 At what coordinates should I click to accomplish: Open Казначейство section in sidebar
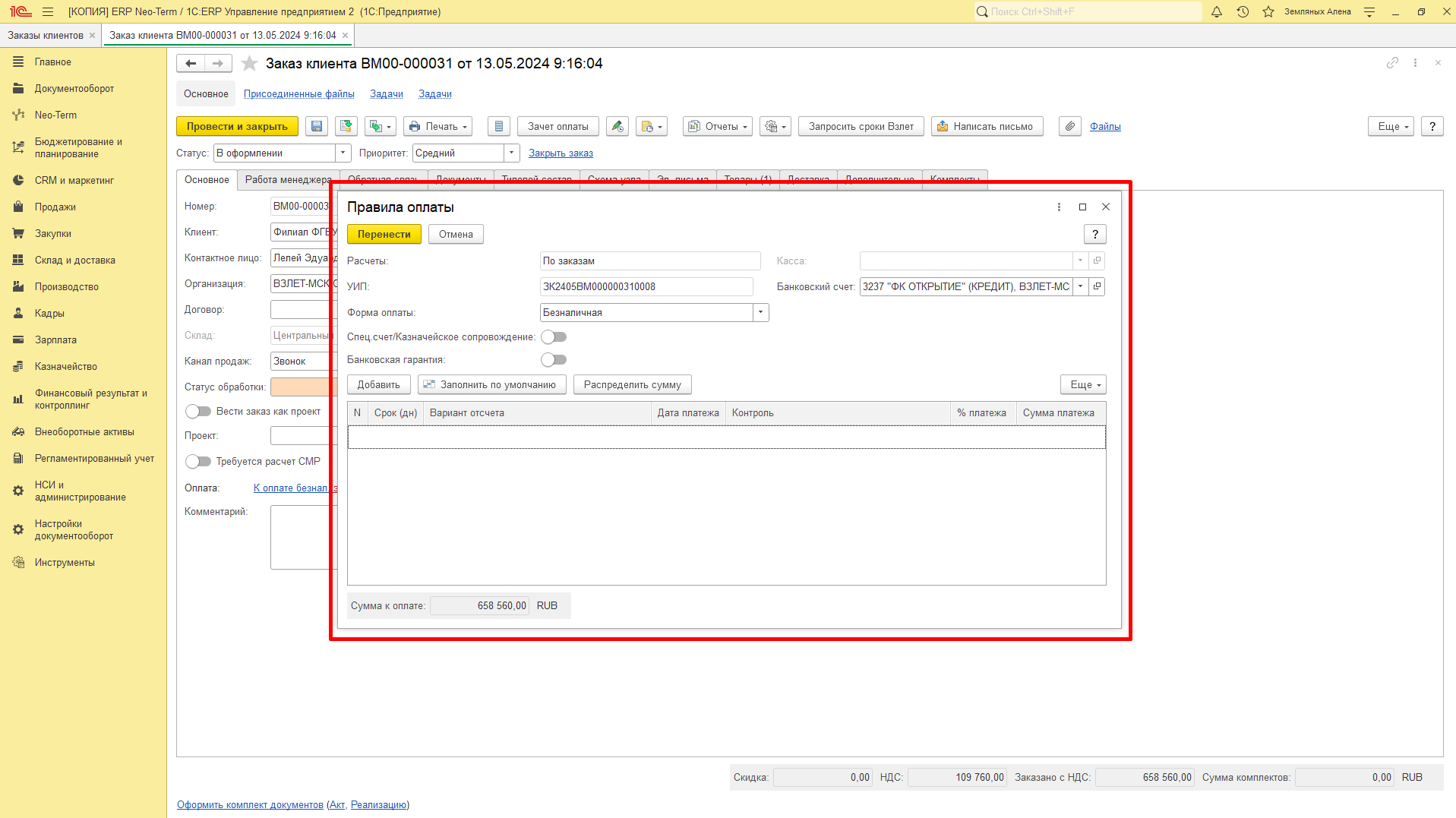tap(65, 366)
